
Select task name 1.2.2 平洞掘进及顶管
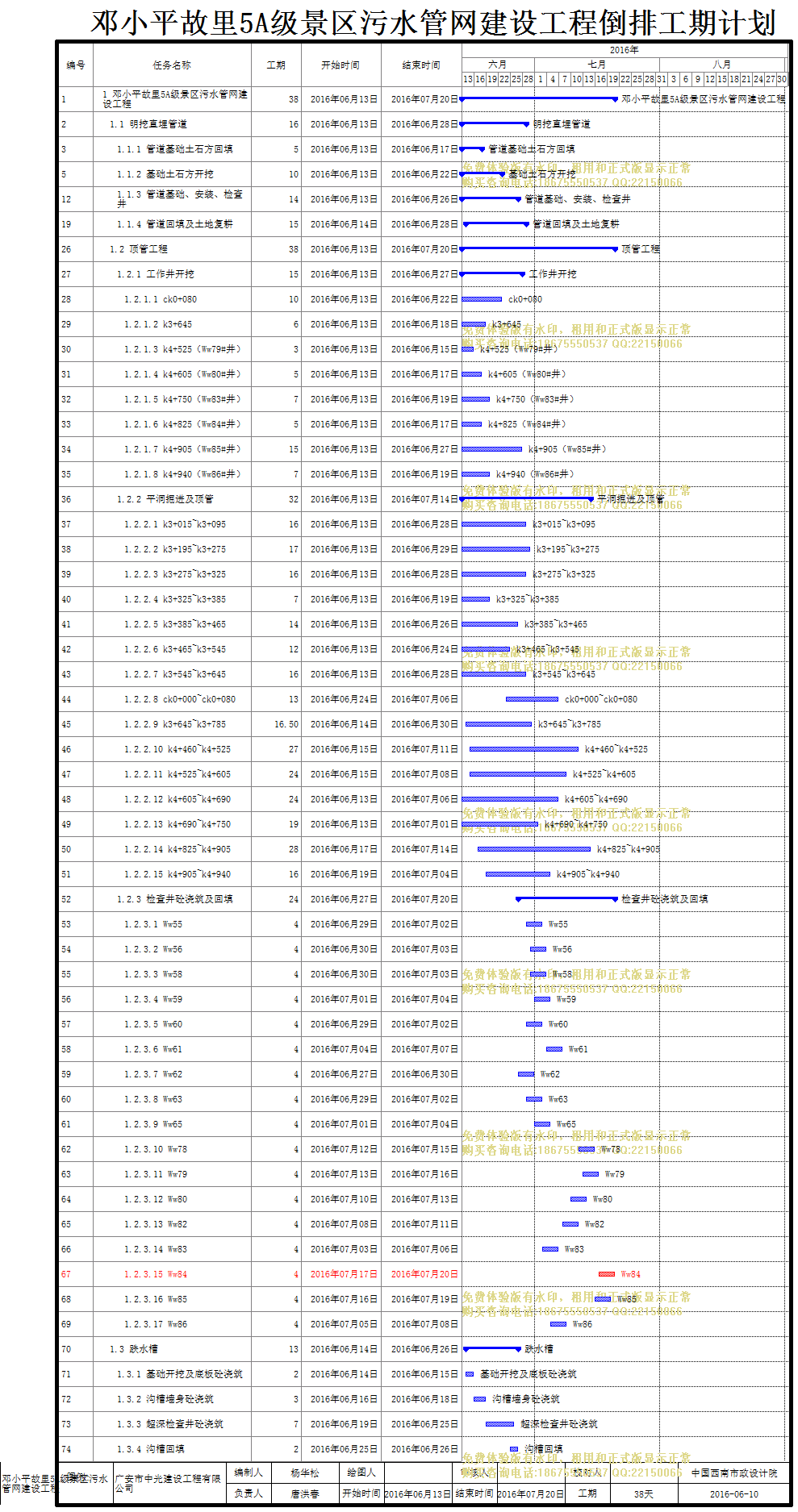[x=165, y=499]
